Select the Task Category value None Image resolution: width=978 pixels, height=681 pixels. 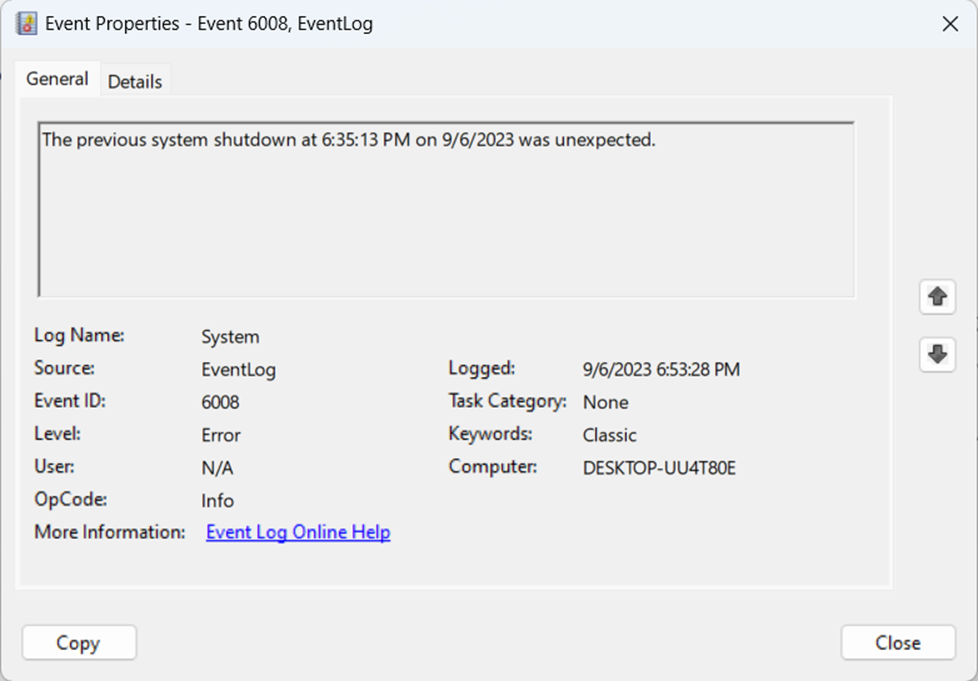pos(605,402)
